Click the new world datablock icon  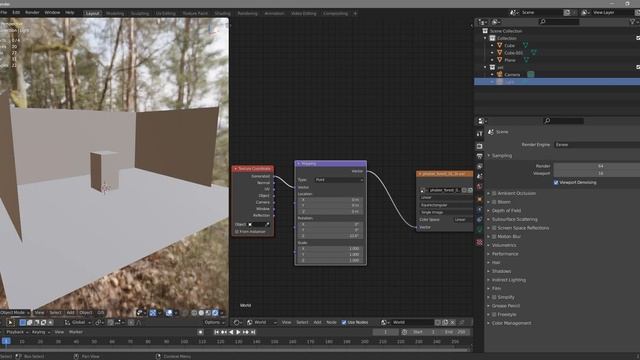coord(445,322)
